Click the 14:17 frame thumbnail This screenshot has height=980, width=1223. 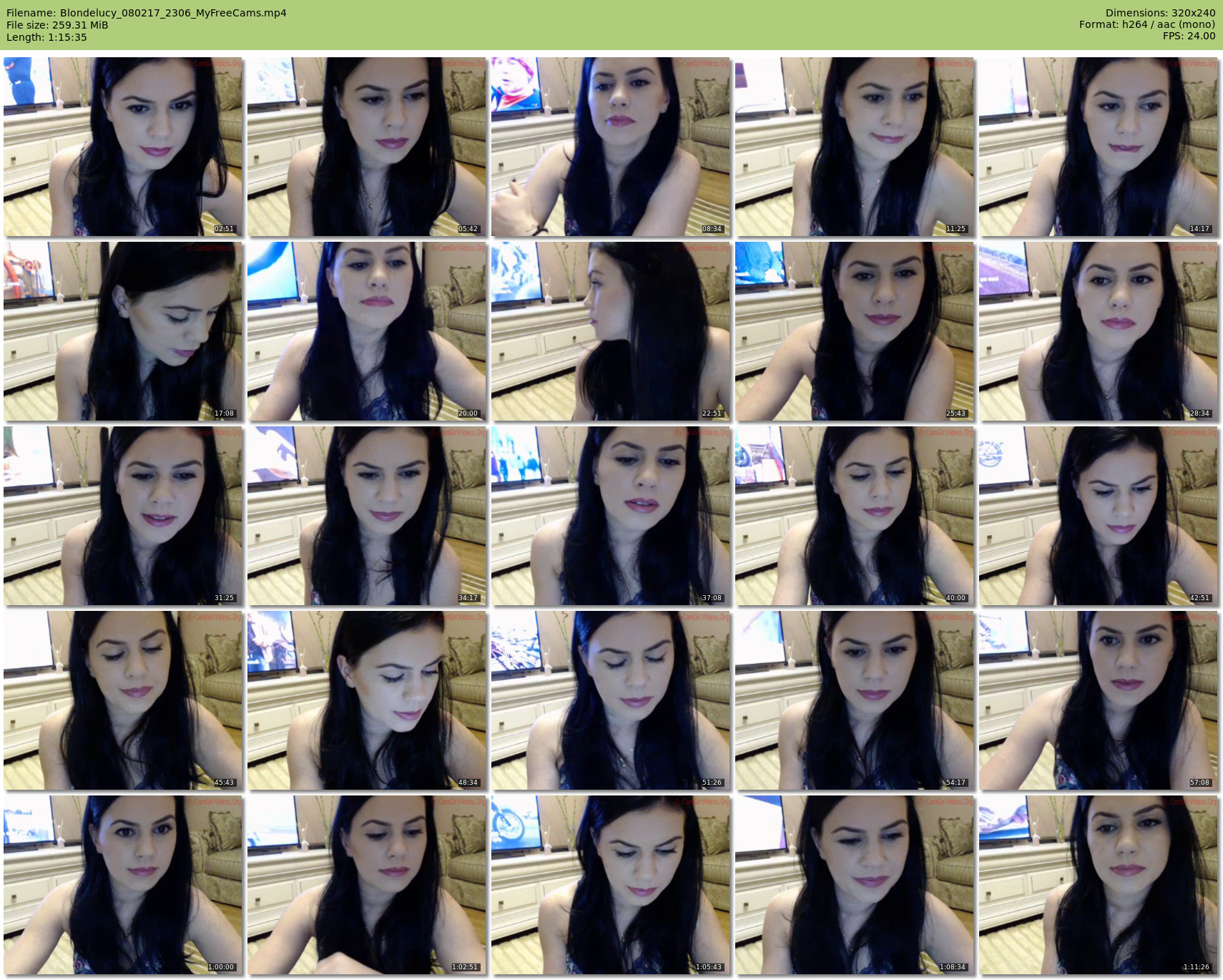click(1098, 147)
